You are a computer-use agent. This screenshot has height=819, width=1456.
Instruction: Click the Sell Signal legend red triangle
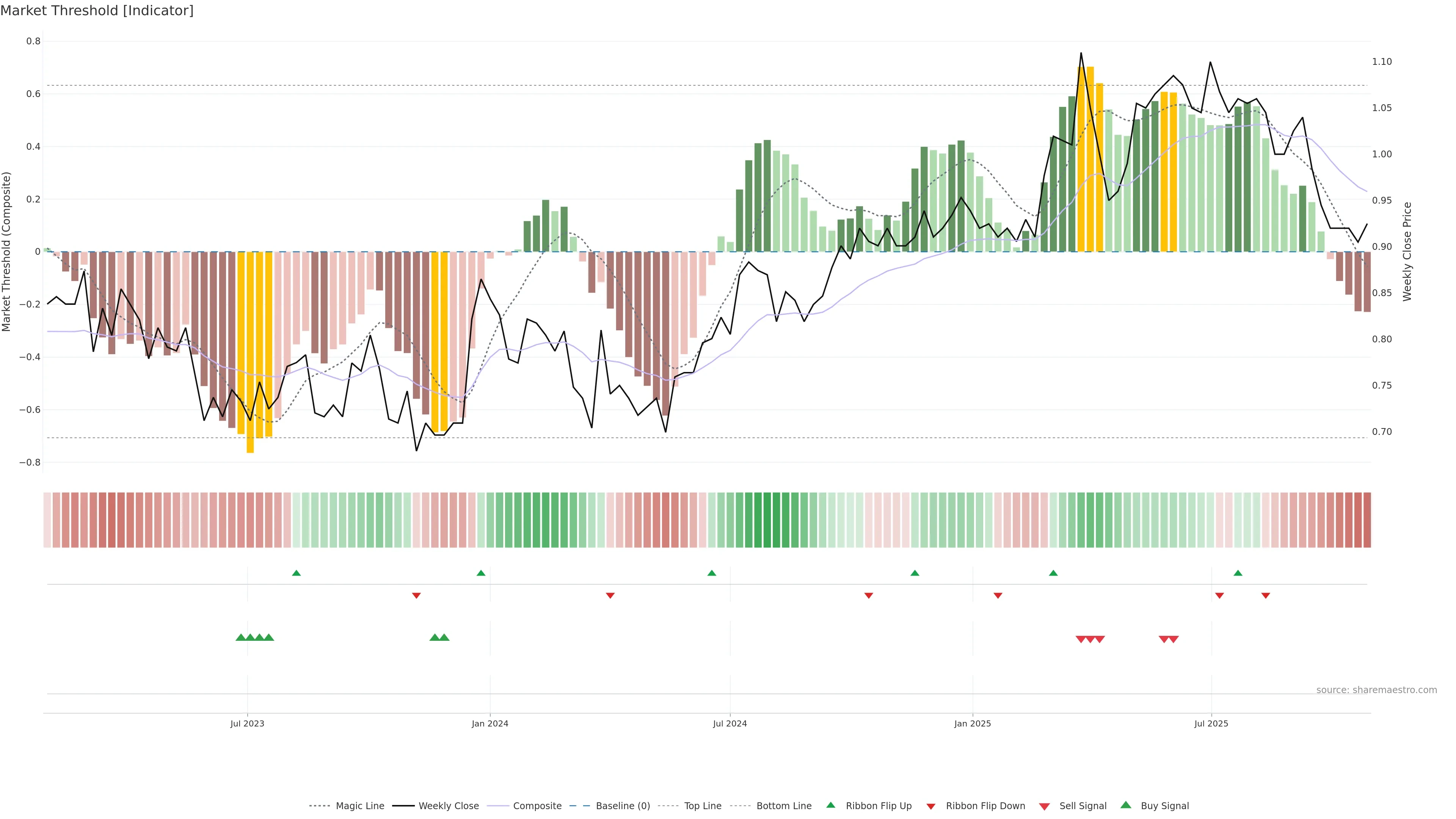click(1045, 806)
